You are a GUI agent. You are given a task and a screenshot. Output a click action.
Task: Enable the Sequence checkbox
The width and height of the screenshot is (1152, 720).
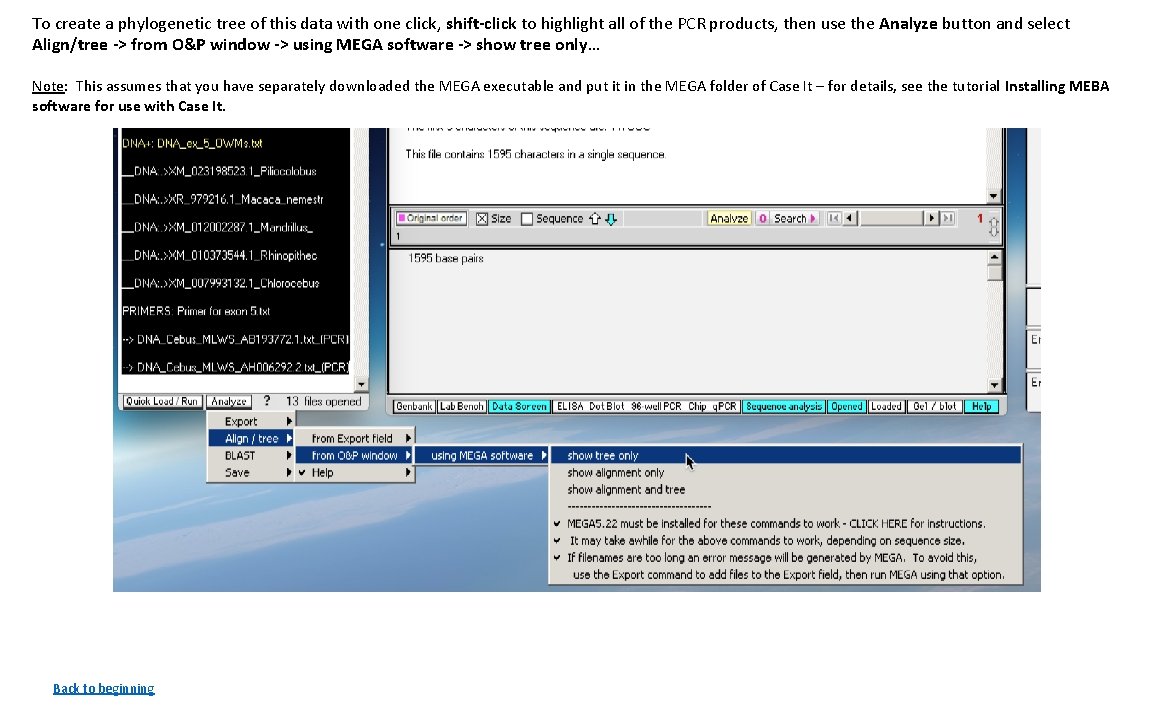point(525,217)
